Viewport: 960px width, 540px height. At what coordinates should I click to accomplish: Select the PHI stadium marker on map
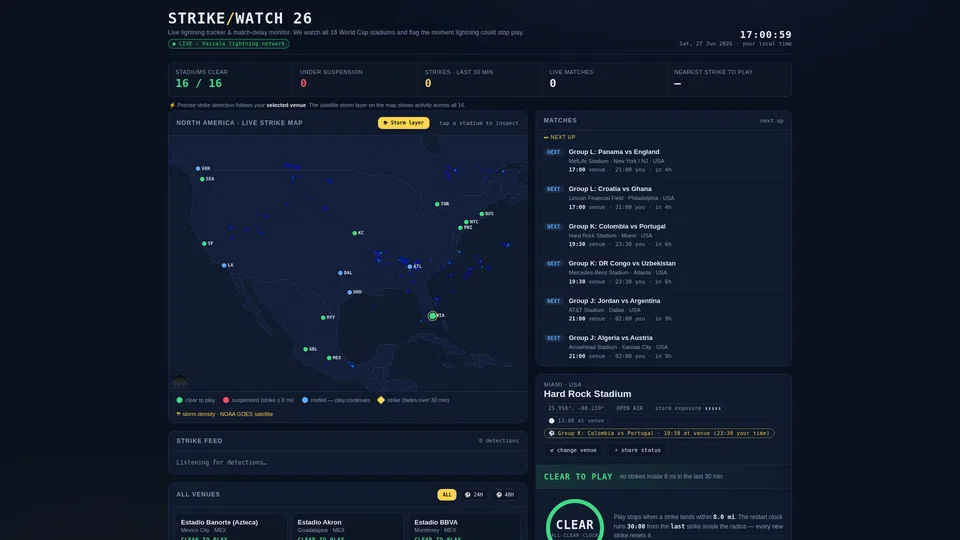460,228
